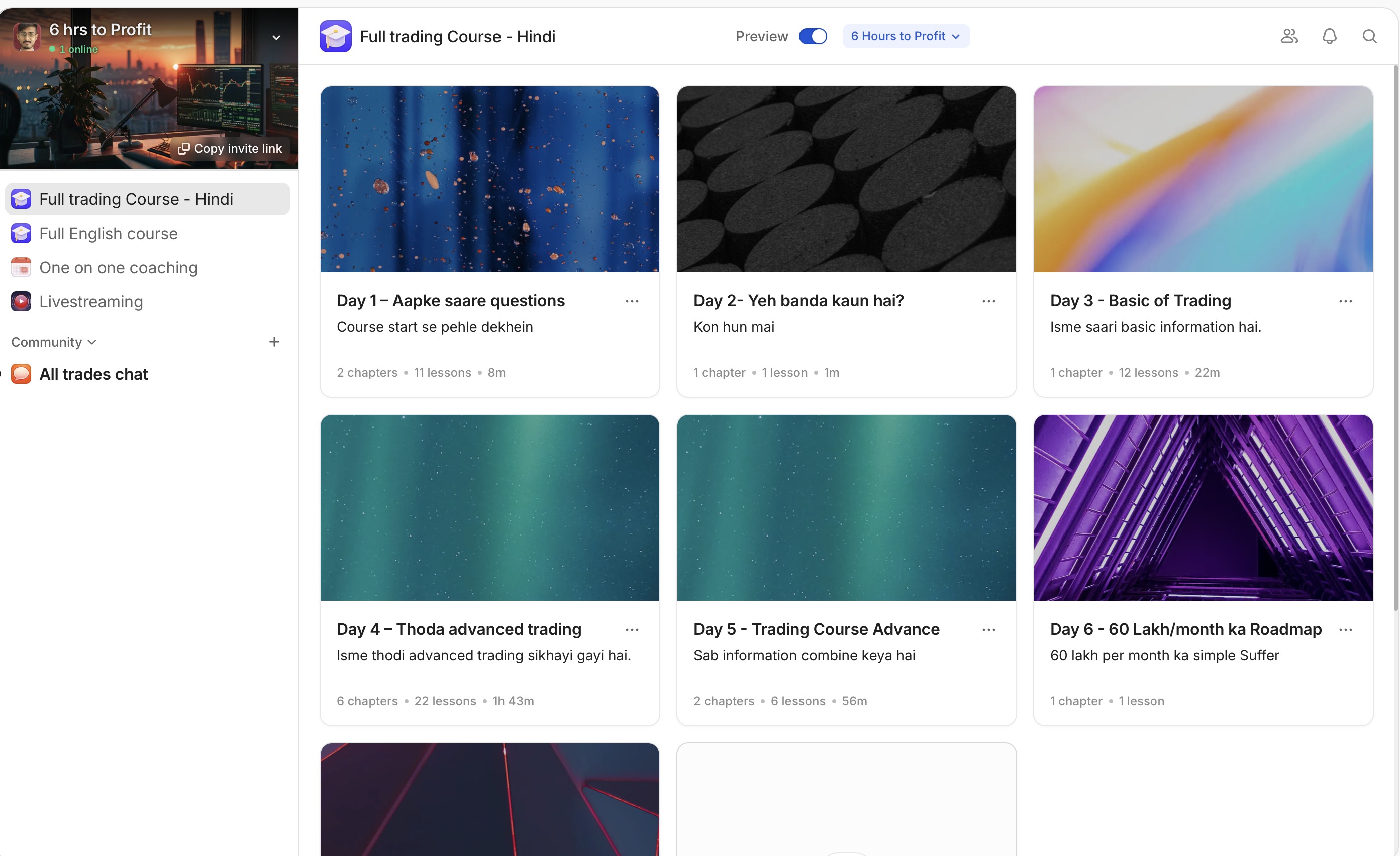Open more options for Day 6 card
This screenshot has height=856, width=1400.
pos(1345,630)
